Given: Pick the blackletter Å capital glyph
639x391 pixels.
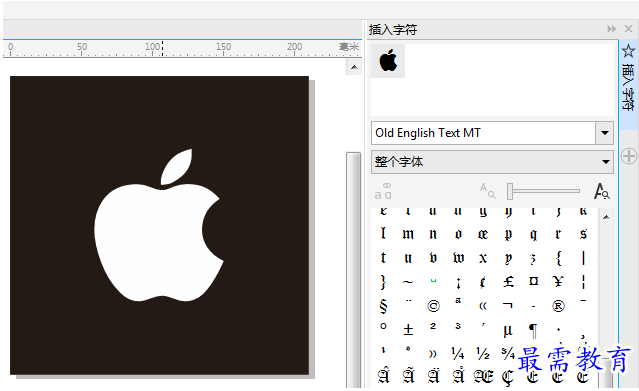Looking at the screenshot, I should (x=458, y=376).
